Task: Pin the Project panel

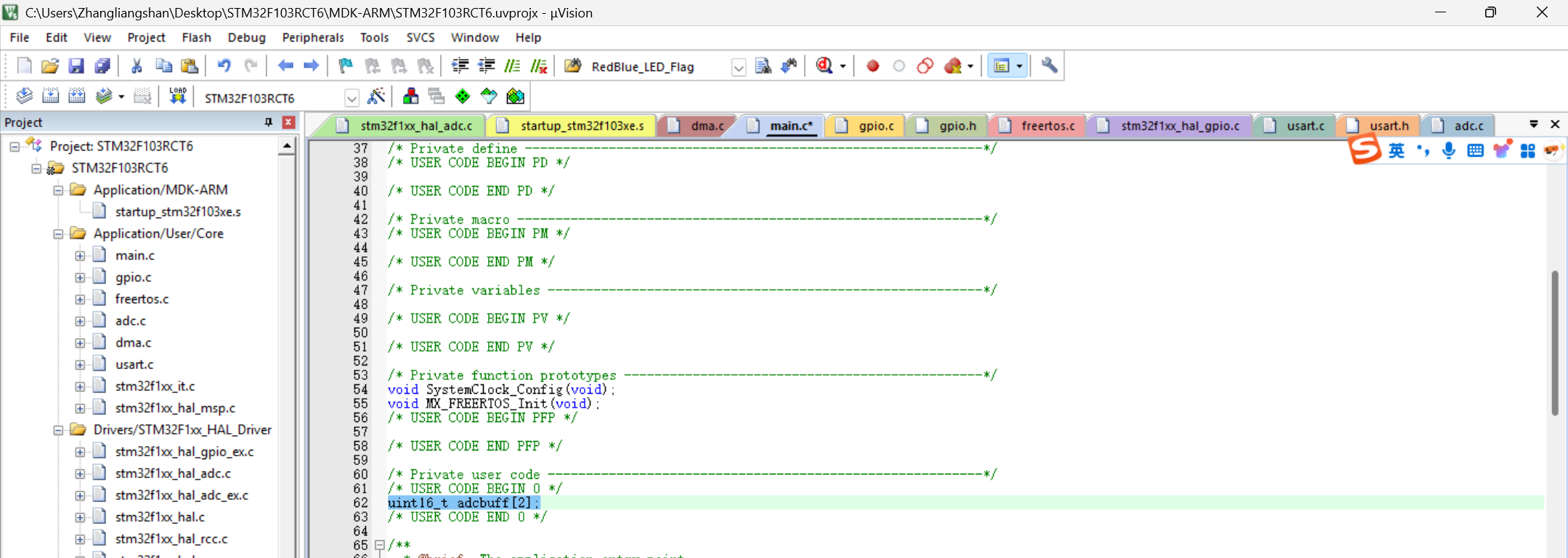Action: click(x=269, y=122)
